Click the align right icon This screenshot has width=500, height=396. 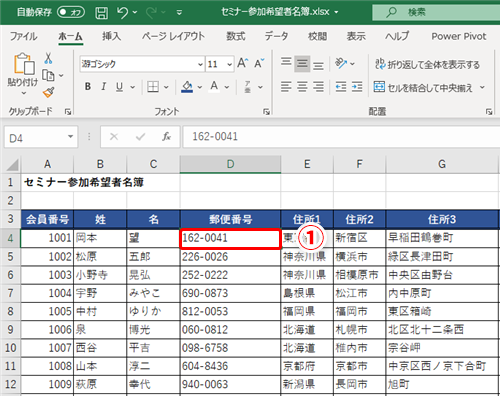[x=318, y=87]
